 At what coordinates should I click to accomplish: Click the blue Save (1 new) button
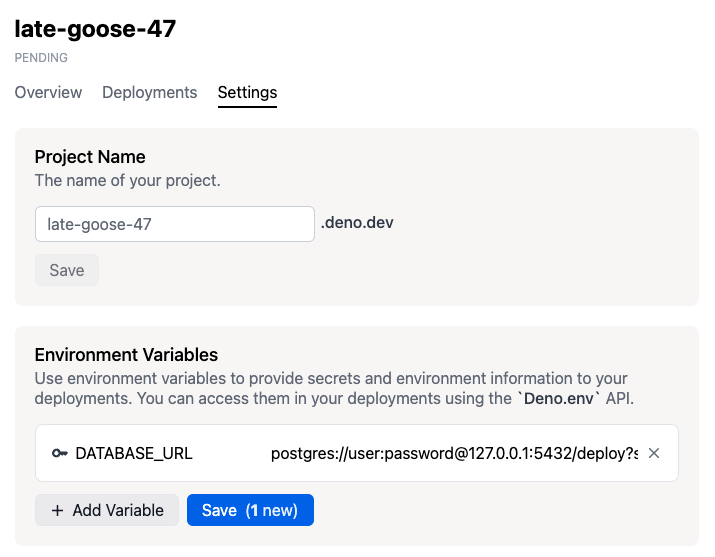tap(250, 510)
